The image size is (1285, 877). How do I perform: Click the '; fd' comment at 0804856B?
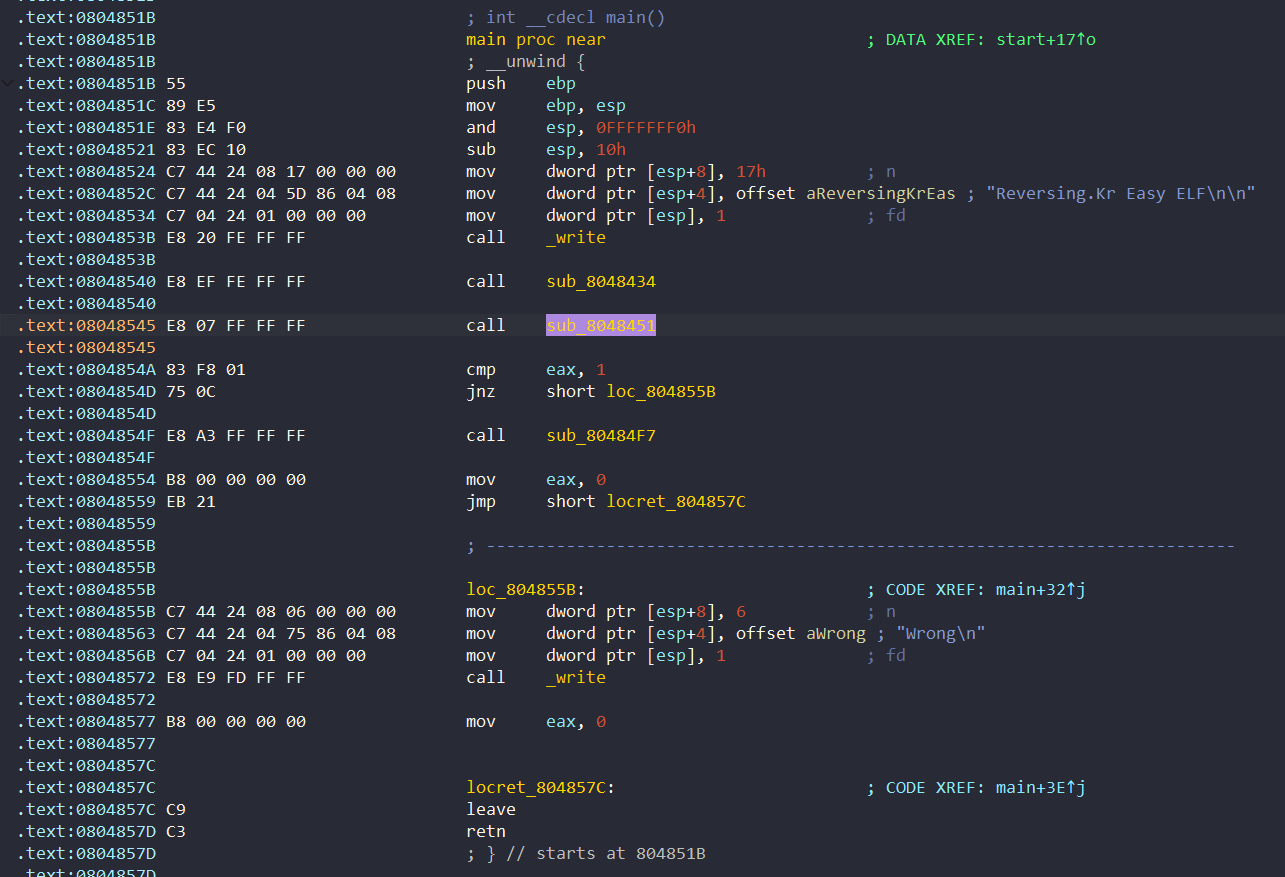(x=886, y=655)
